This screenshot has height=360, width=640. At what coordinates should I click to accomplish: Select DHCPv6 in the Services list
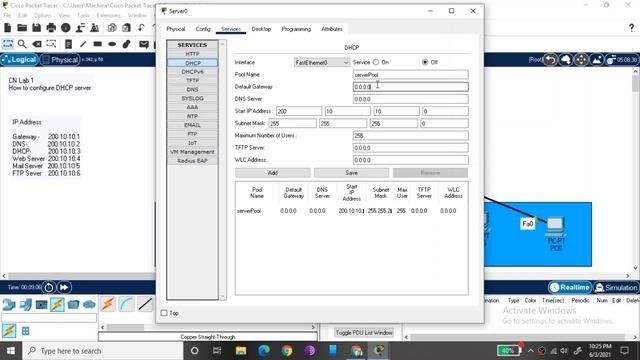tap(192, 72)
